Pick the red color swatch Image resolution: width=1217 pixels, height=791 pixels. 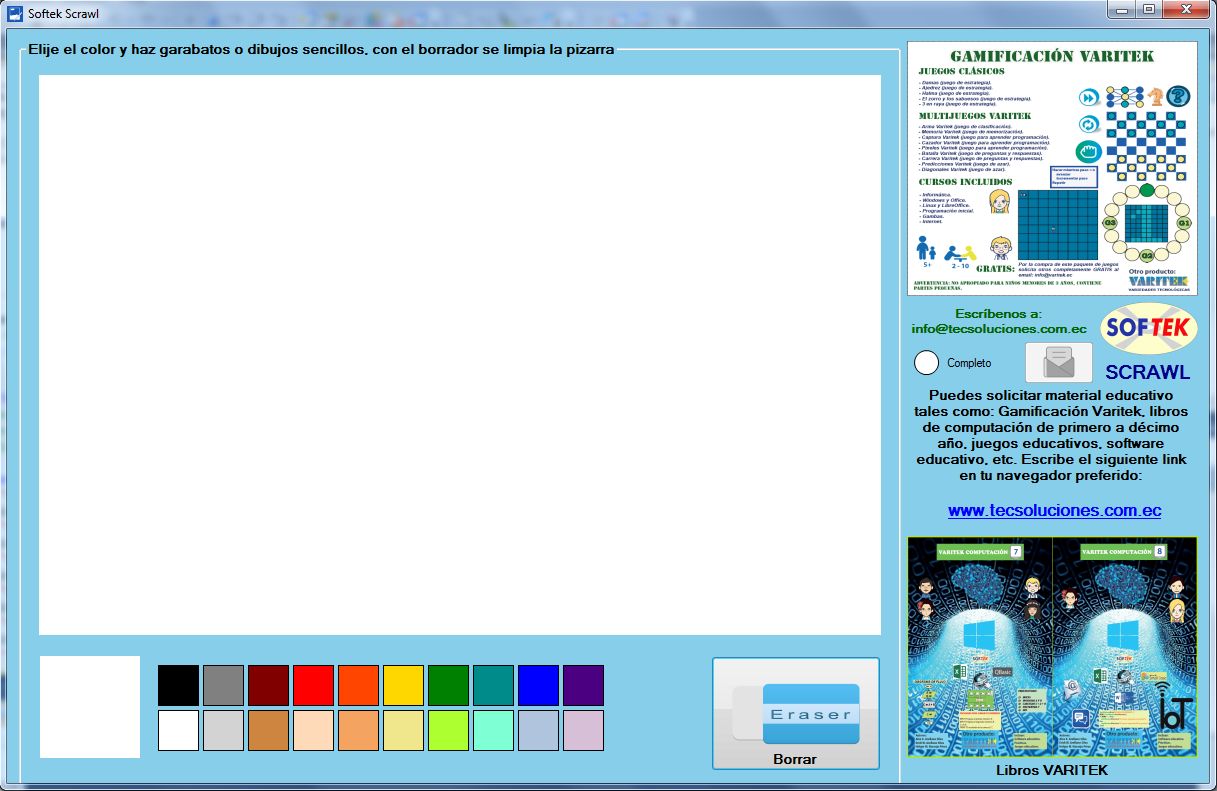(314, 685)
